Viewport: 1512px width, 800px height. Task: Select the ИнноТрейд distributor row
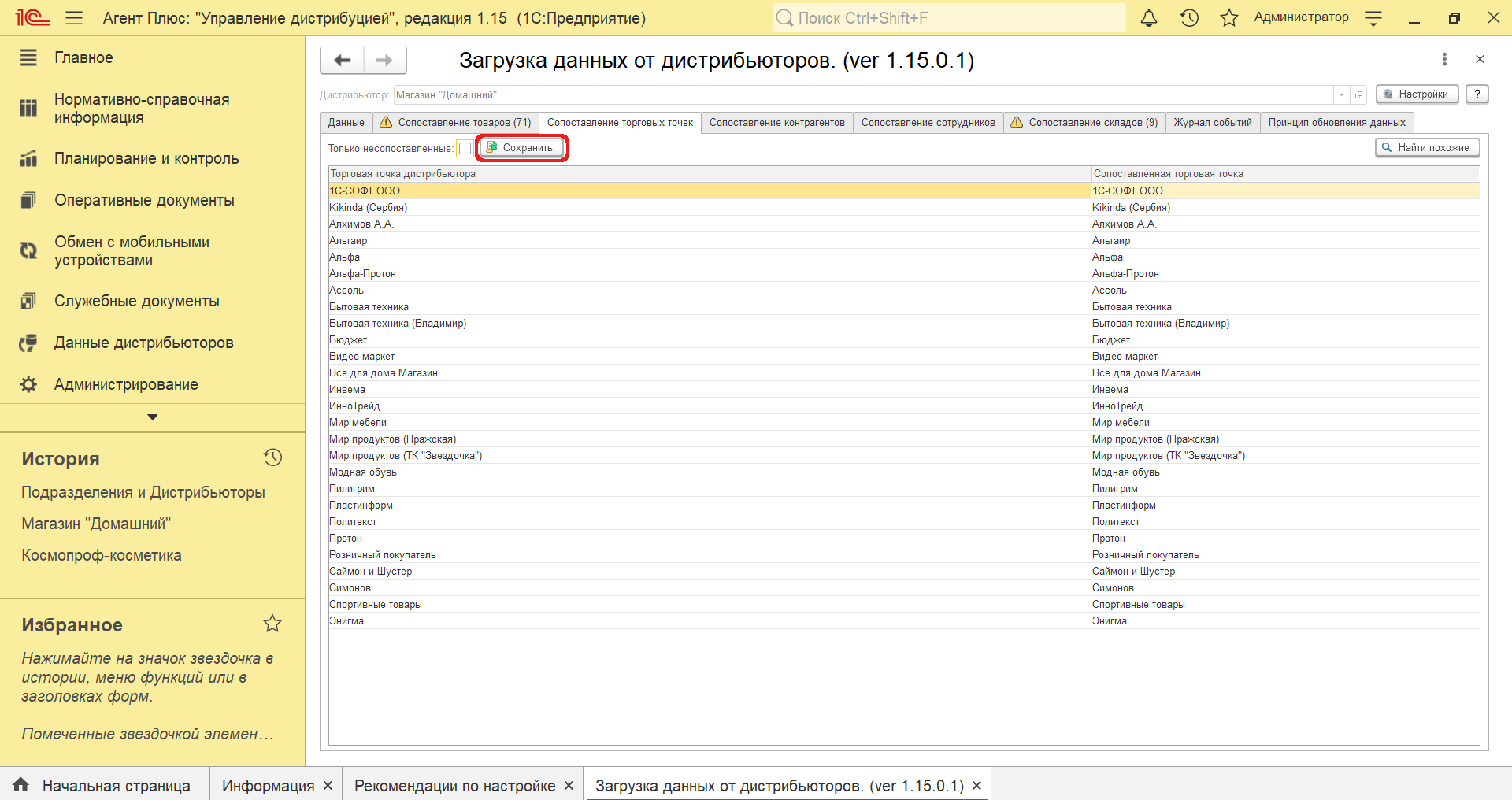click(710, 406)
